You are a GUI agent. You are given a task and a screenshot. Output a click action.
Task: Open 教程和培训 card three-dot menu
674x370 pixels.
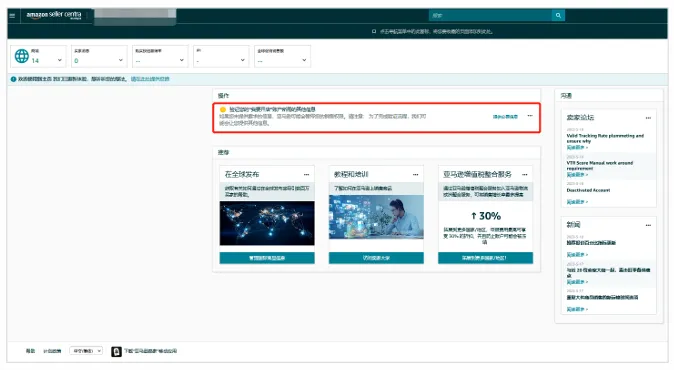(x=416, y=174)
